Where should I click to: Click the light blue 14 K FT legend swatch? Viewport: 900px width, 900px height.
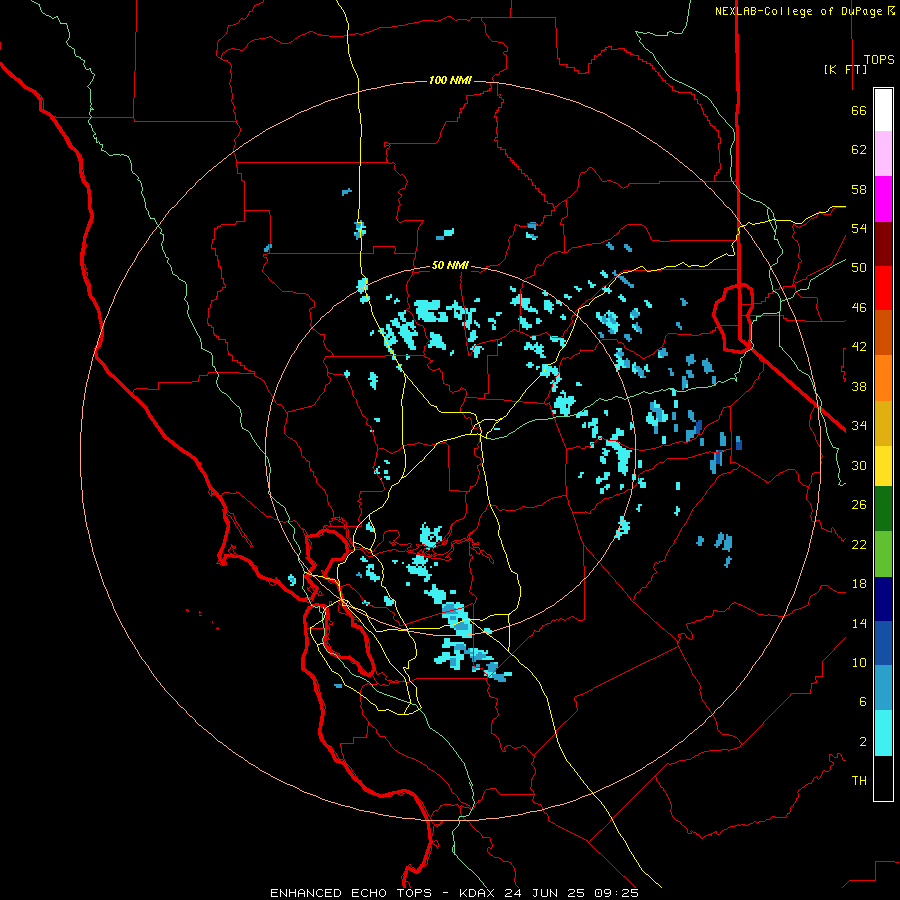(883, 688)
